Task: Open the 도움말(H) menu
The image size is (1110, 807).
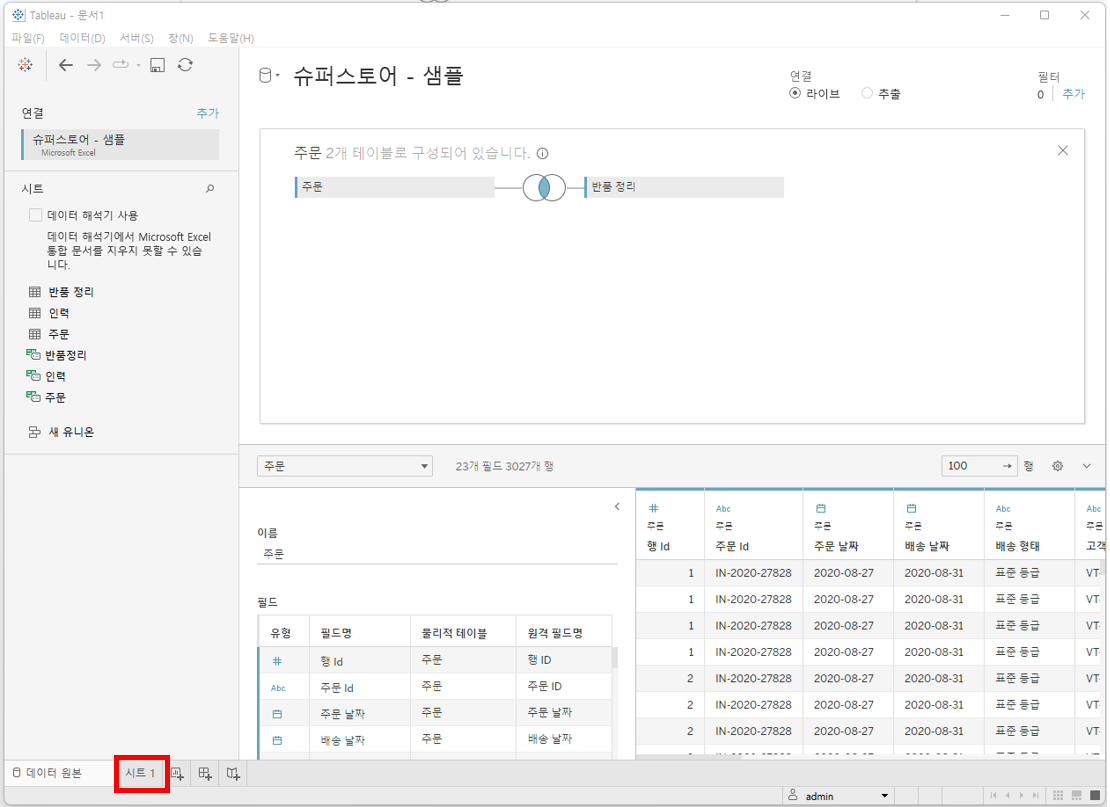Action: coord(231,38)
